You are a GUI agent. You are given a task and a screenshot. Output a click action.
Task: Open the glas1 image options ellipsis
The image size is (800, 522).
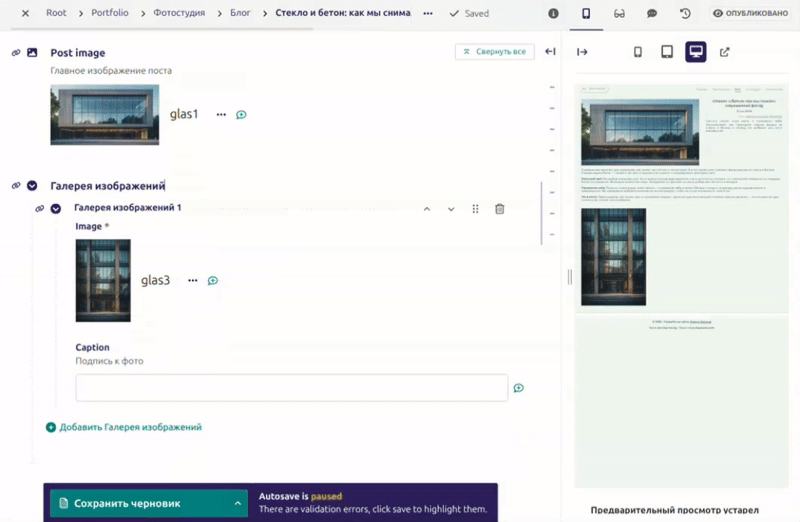click(x=221, y=114)
